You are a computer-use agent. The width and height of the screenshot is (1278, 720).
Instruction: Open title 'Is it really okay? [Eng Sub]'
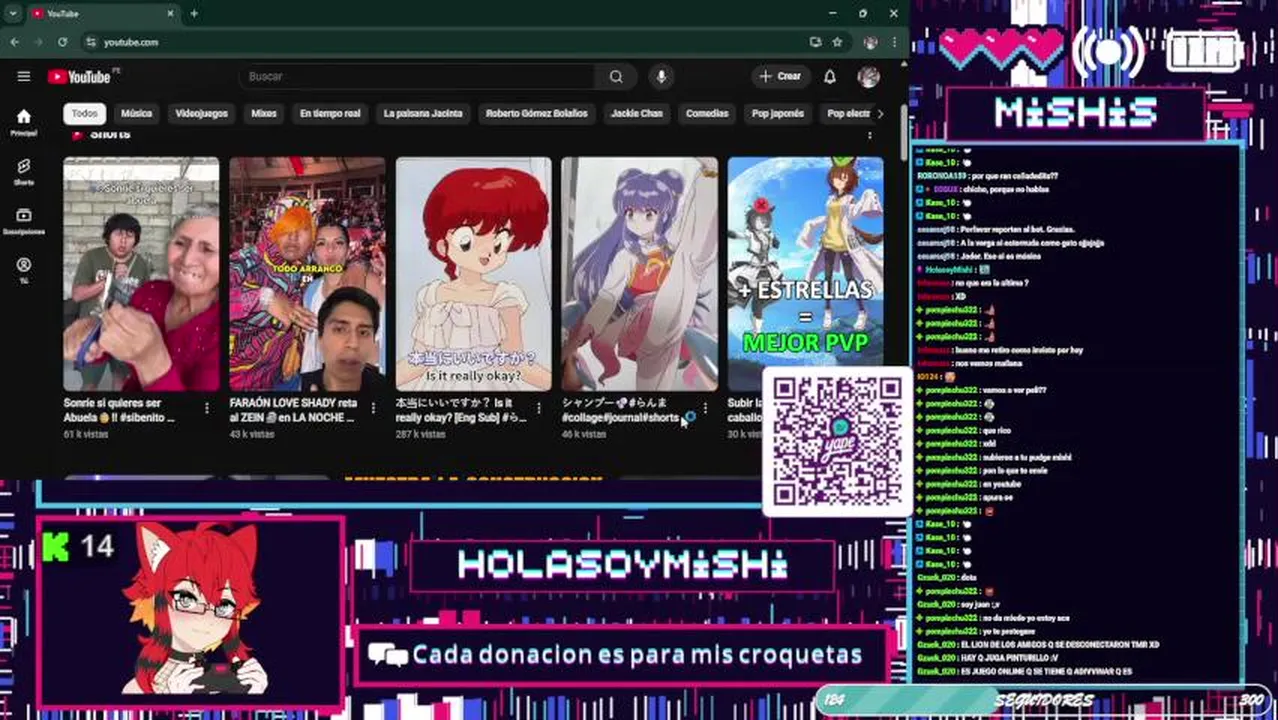click(x=461, y=410)
